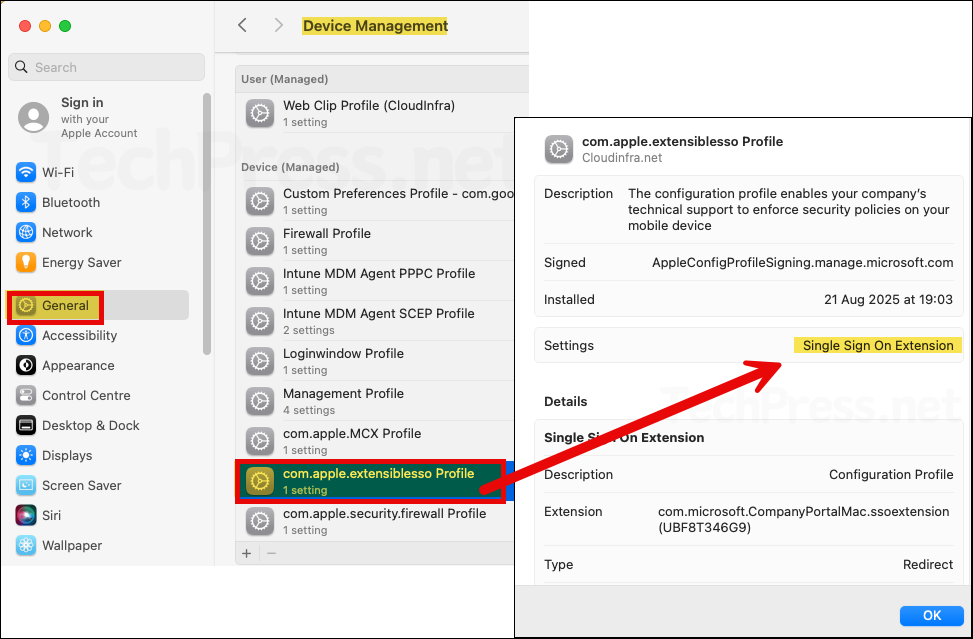Select Intune MDM Agent PPPC Profile row
The height and width of the screenshot is (639, 973).
pyautogui.click(x=376, y=281)
